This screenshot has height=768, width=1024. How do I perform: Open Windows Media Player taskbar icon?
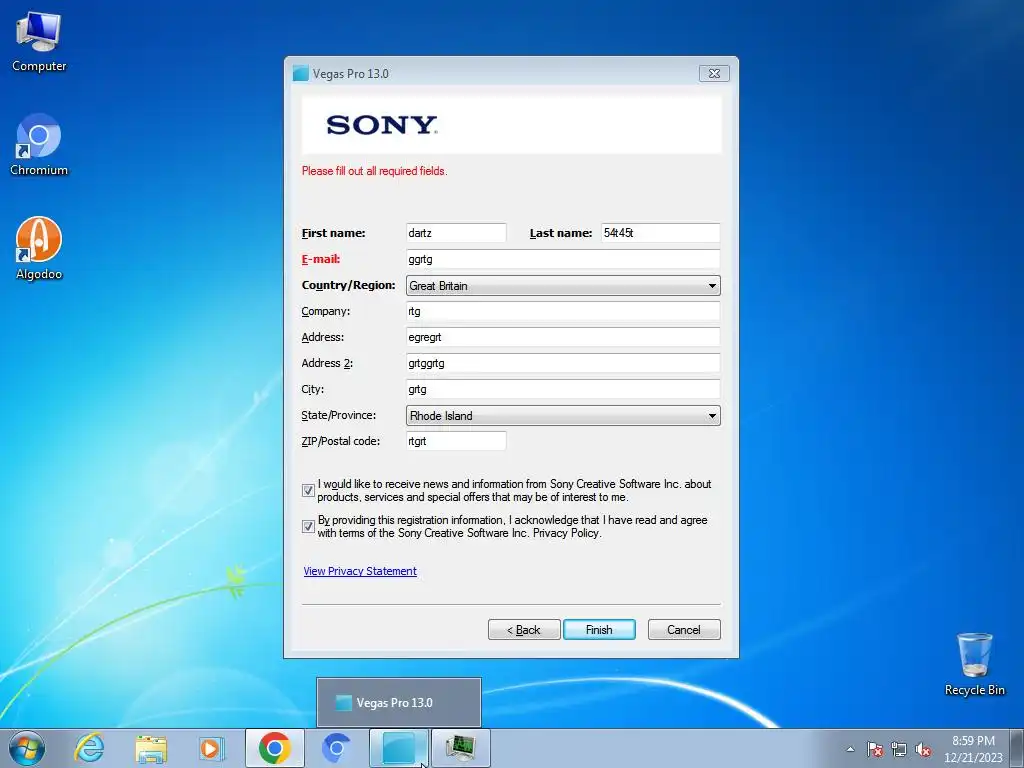coord(212,748)
